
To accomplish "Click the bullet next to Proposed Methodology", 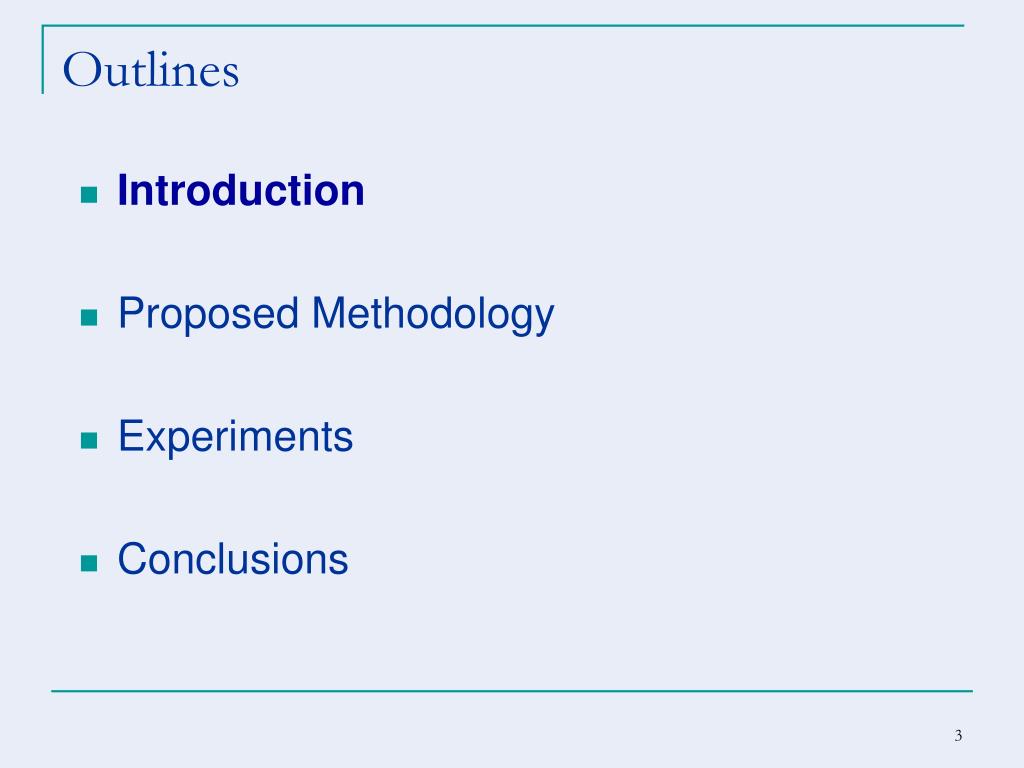I will pos(88,318).
